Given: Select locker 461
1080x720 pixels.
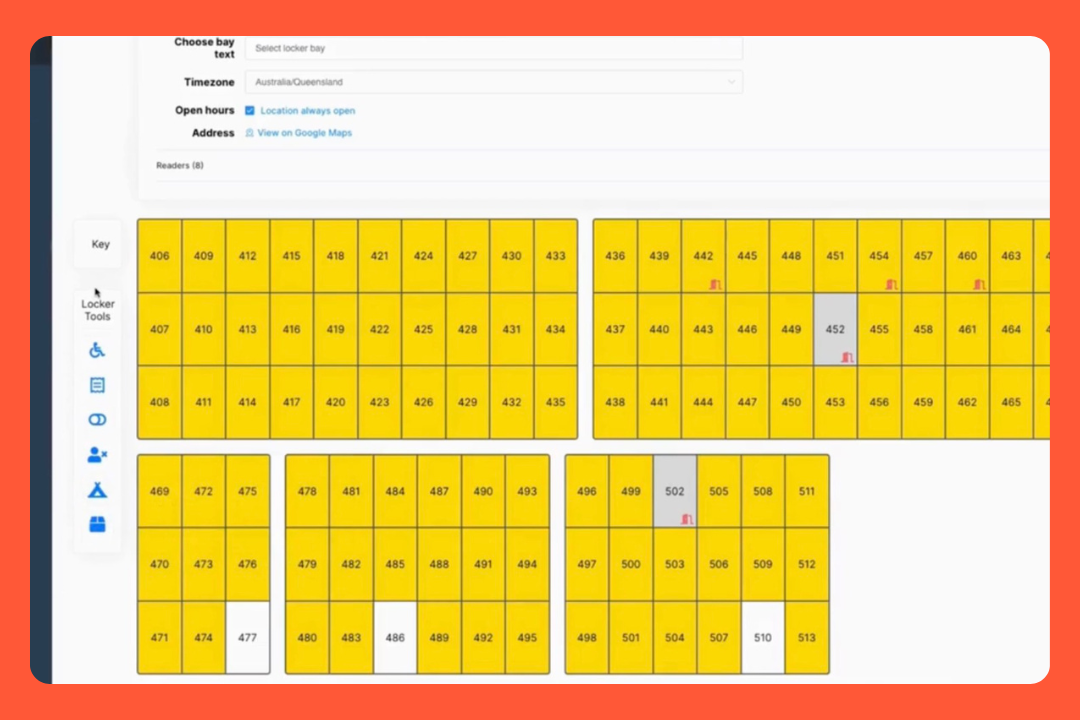Looking at the screenshot, I should pyautogui.click(x=967, y=329).
